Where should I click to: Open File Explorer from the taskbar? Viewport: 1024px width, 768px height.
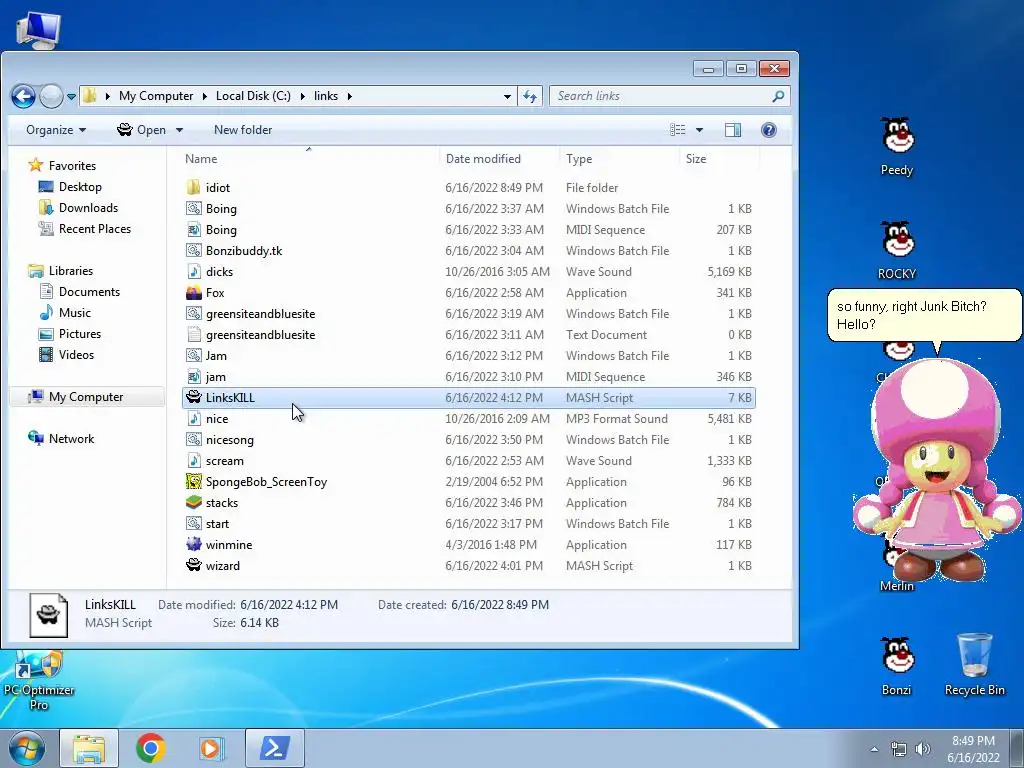[89, 748]
